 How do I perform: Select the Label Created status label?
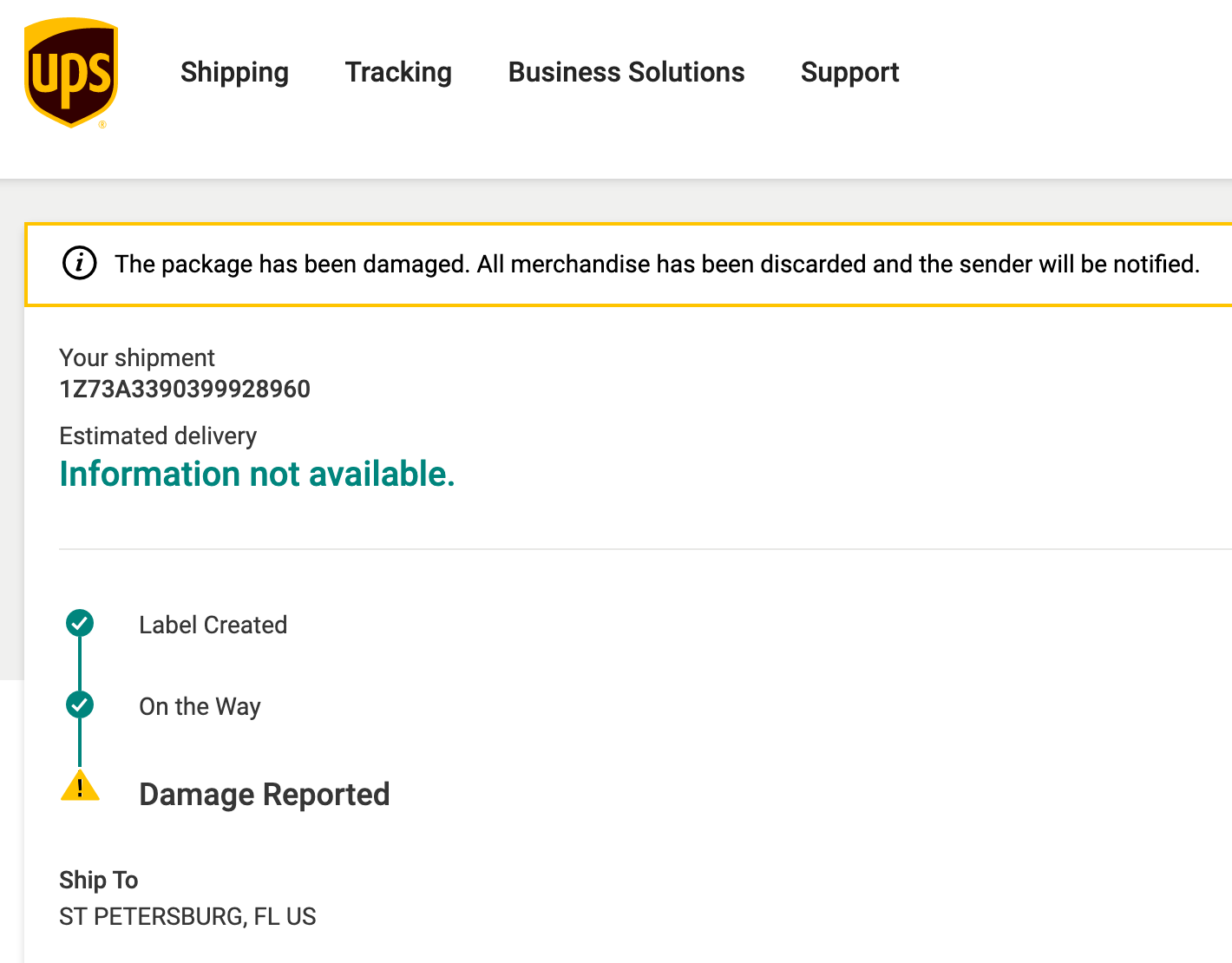(213, 625)
